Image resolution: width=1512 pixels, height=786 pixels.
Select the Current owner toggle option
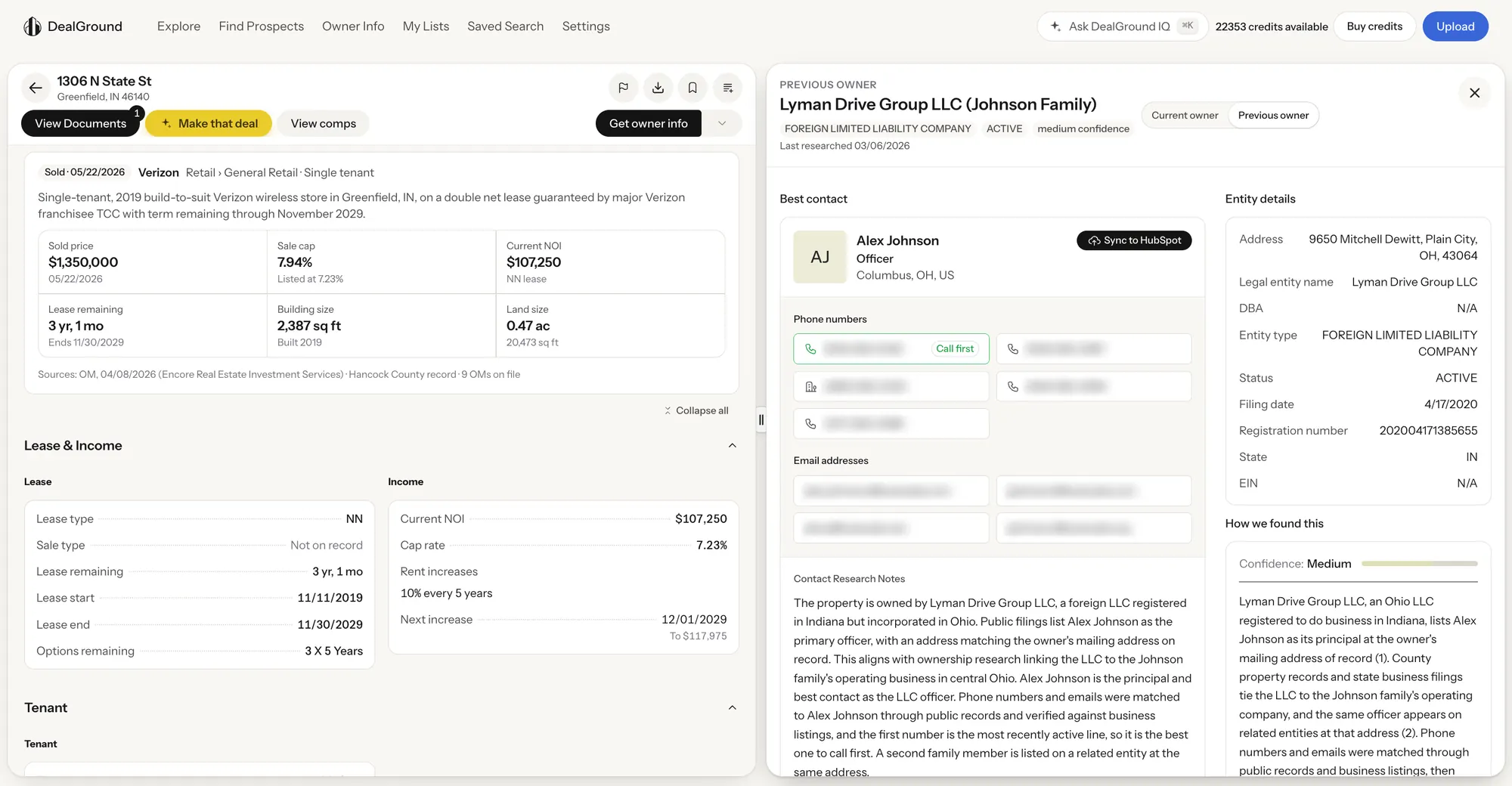1185,116
